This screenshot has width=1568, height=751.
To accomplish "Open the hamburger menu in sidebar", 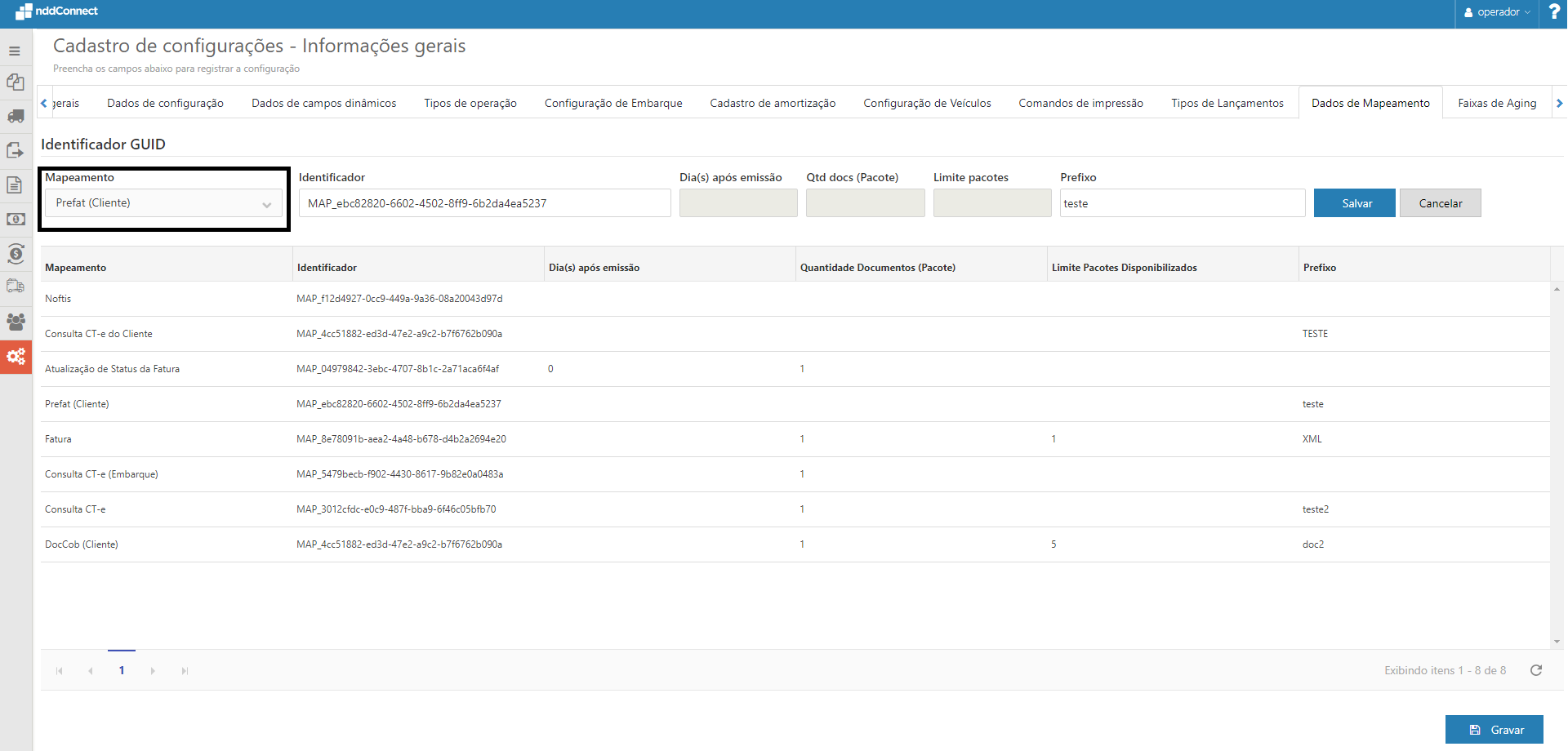I will click(x=15, y=51).
